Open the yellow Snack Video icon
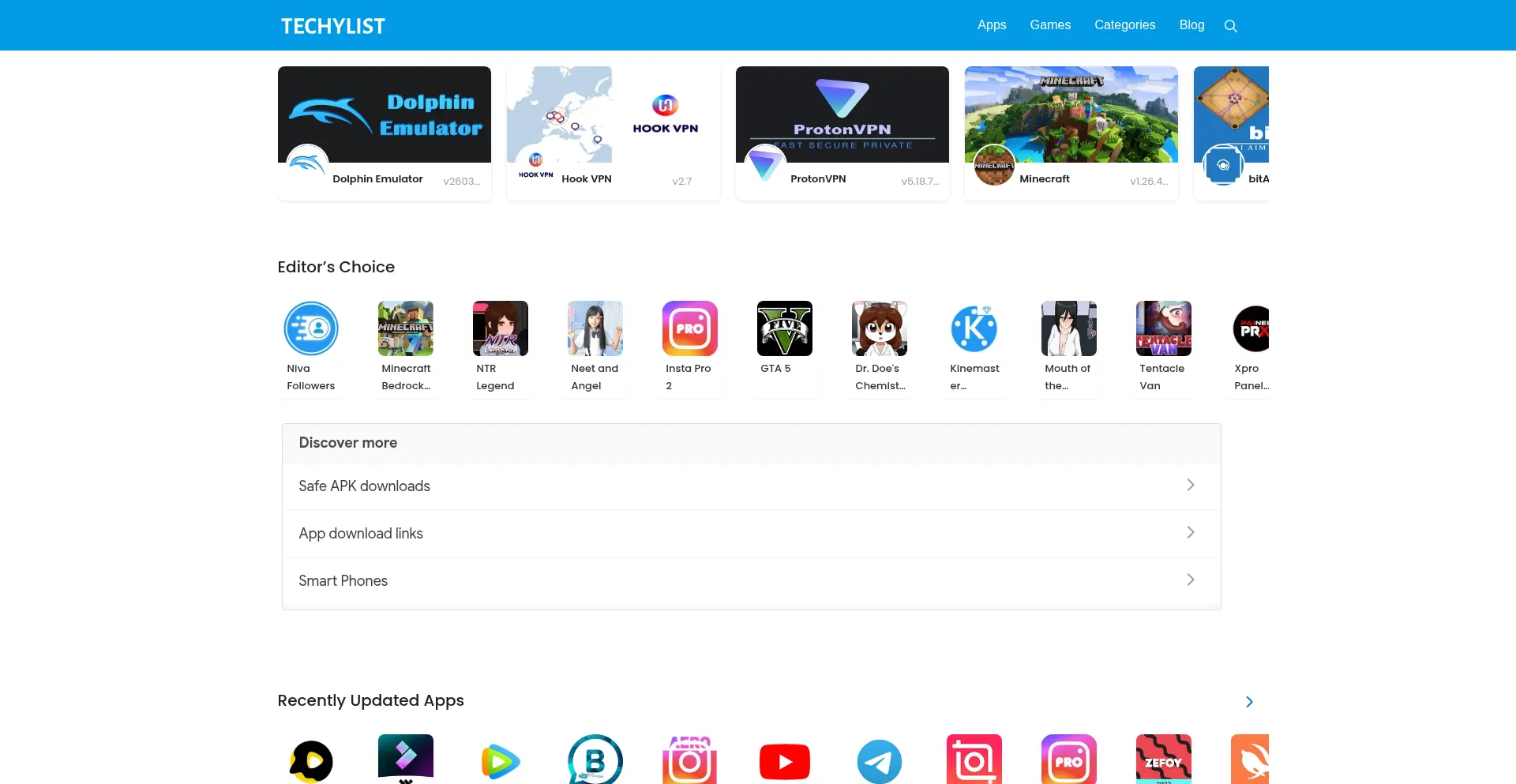The image size is (1516, 784). coord(311,760)
